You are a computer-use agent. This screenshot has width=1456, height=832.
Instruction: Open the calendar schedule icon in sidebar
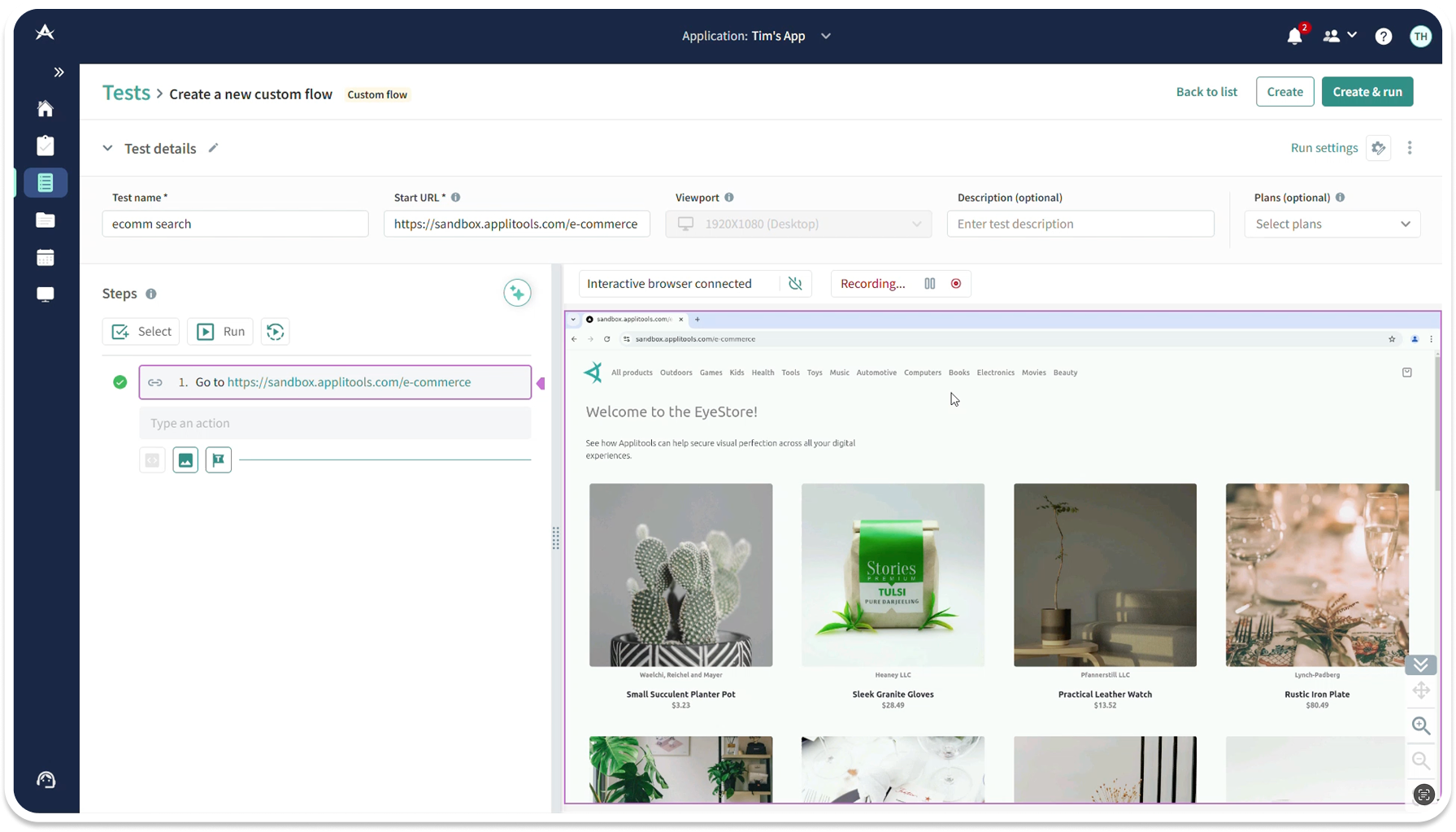(x=46, y=258)
